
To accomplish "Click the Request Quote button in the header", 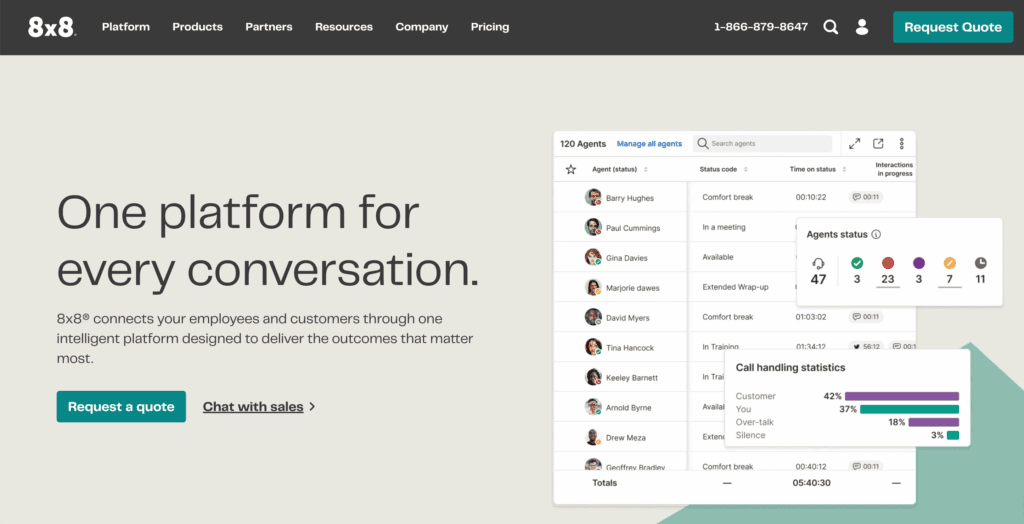I will [x=952, y=27].
